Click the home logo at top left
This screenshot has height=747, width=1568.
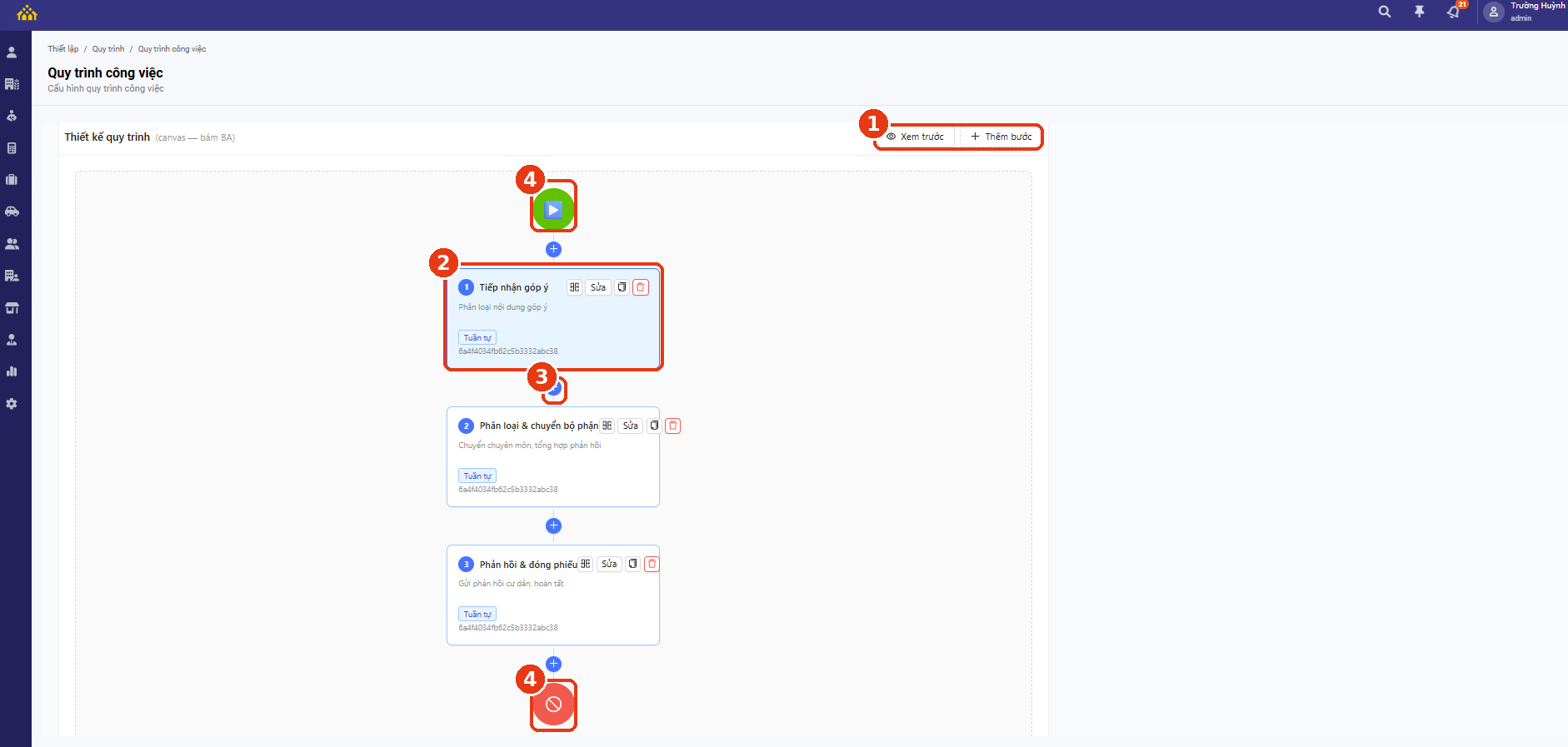click(x=27, y=12)
